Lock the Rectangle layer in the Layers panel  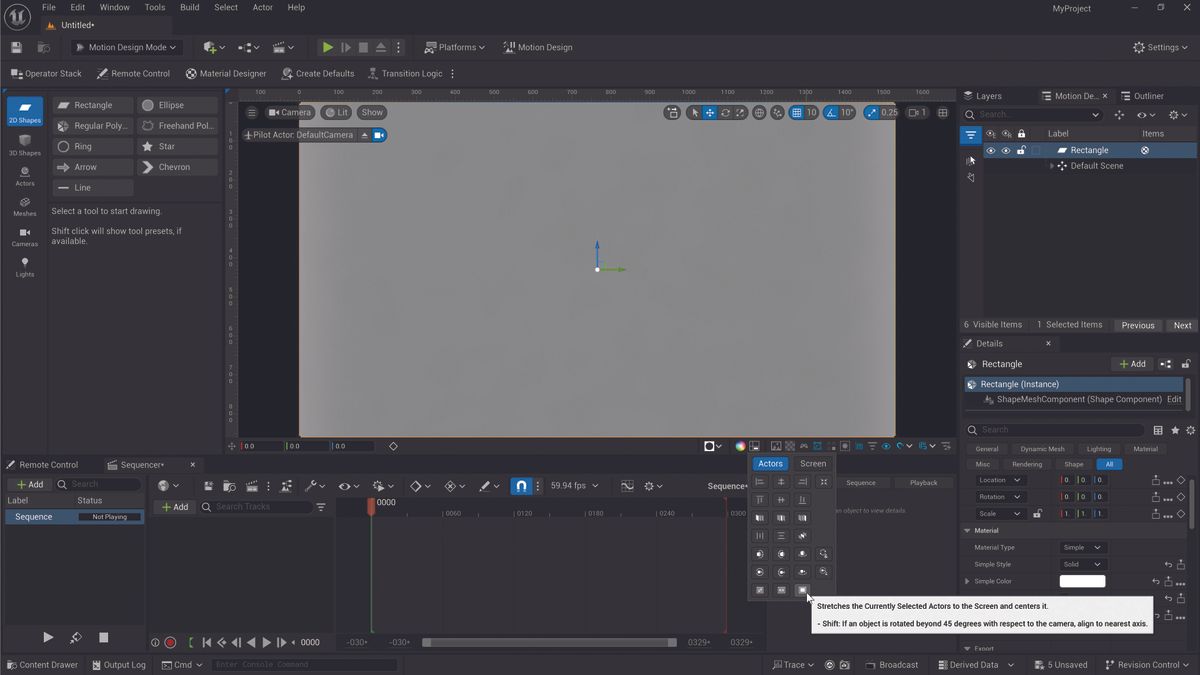click(1020, 150)
